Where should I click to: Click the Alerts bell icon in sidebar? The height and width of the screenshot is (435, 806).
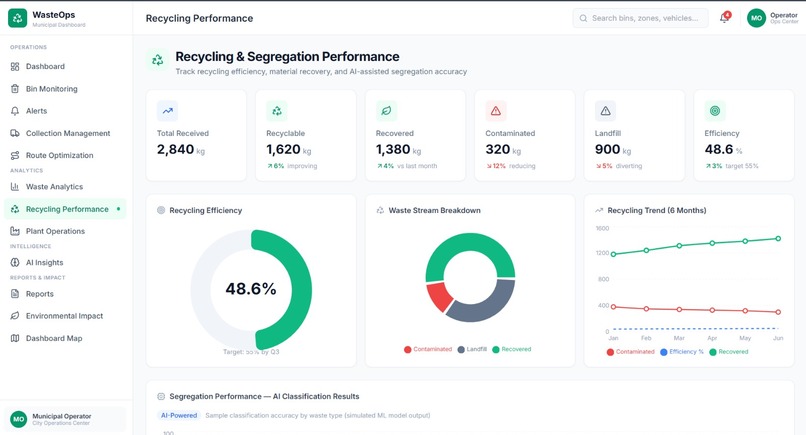coord(15,111)
